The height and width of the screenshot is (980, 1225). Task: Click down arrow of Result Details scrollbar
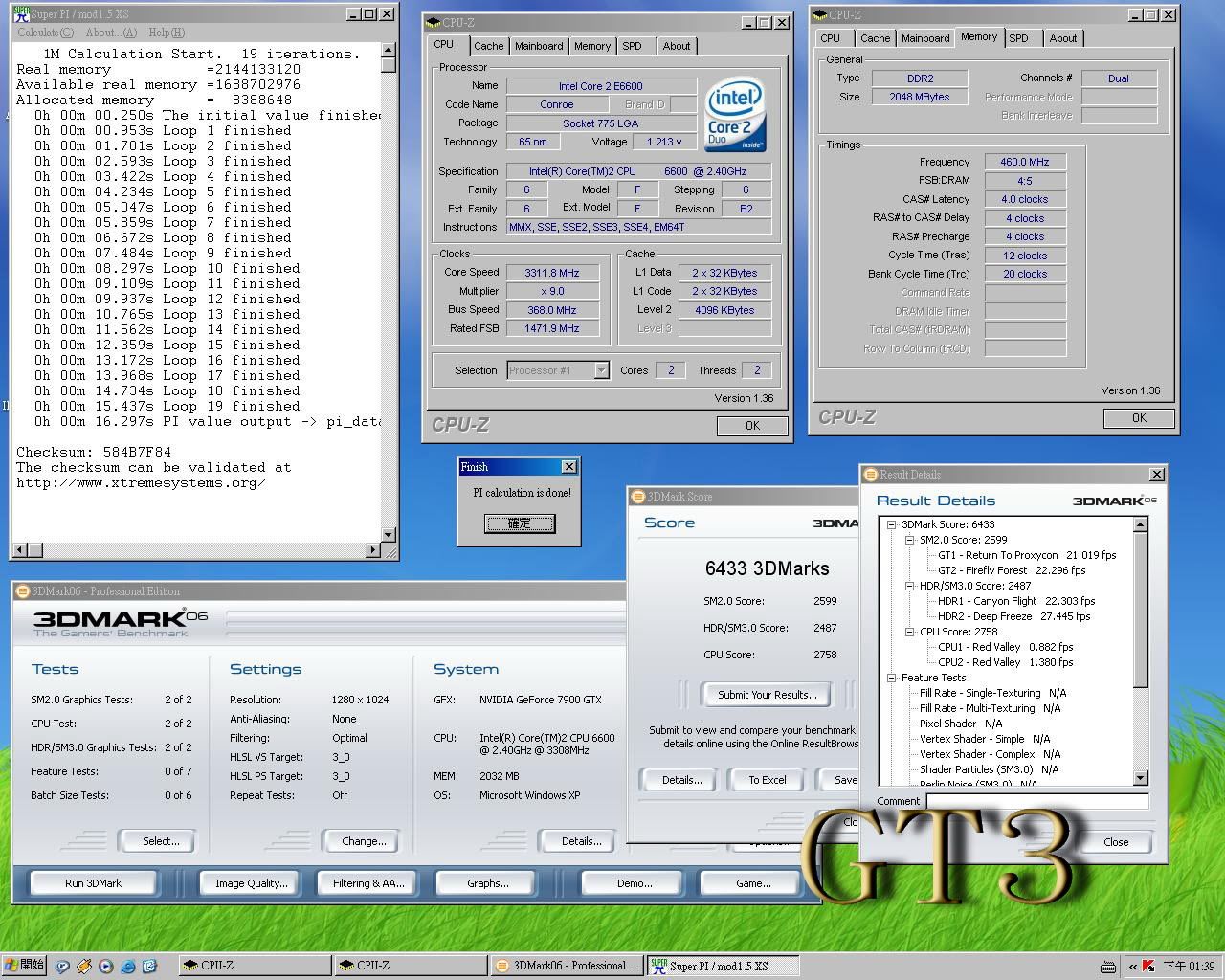[1140, 778]
